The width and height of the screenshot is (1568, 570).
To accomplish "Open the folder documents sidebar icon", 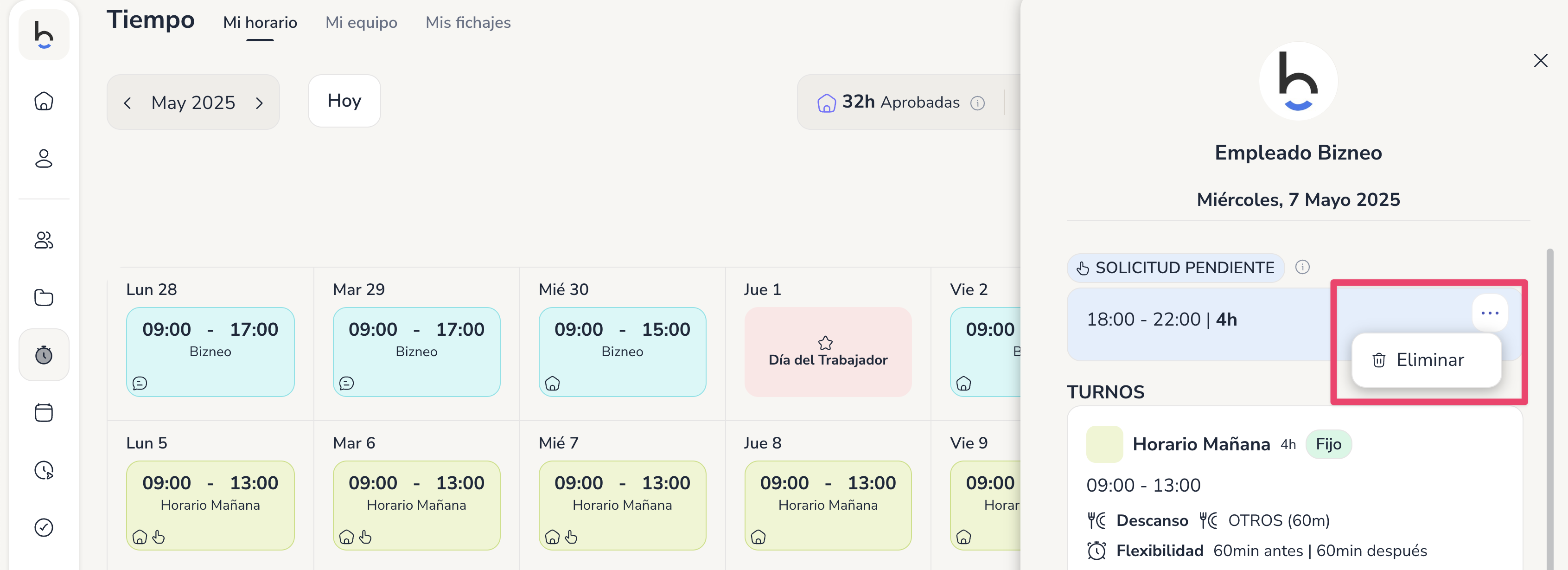I will (44, 297).
